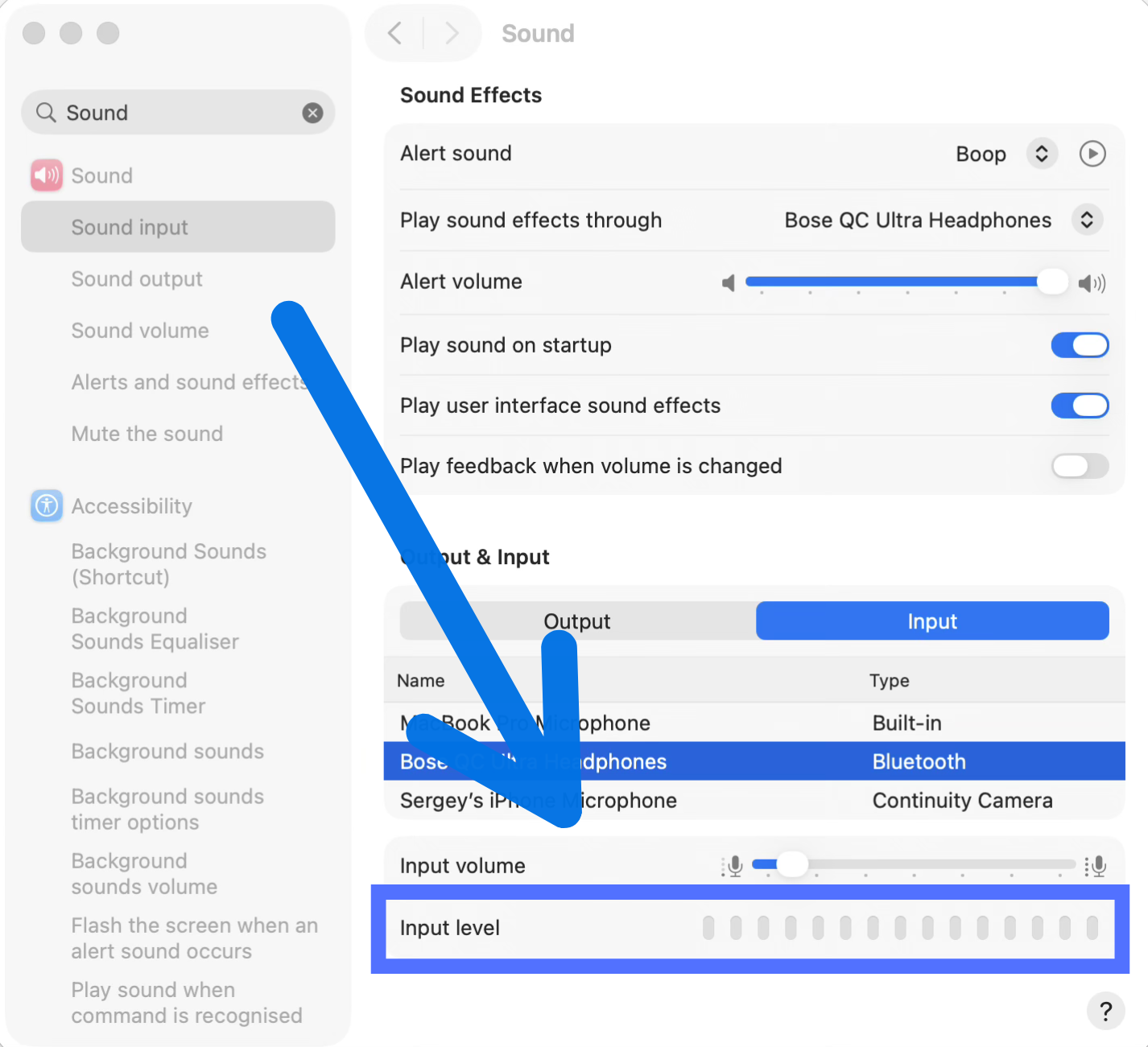The width and height of the screenshot is (1148, 1047).
Task: Click the search magnifier icon
Action: click(47, 112)
